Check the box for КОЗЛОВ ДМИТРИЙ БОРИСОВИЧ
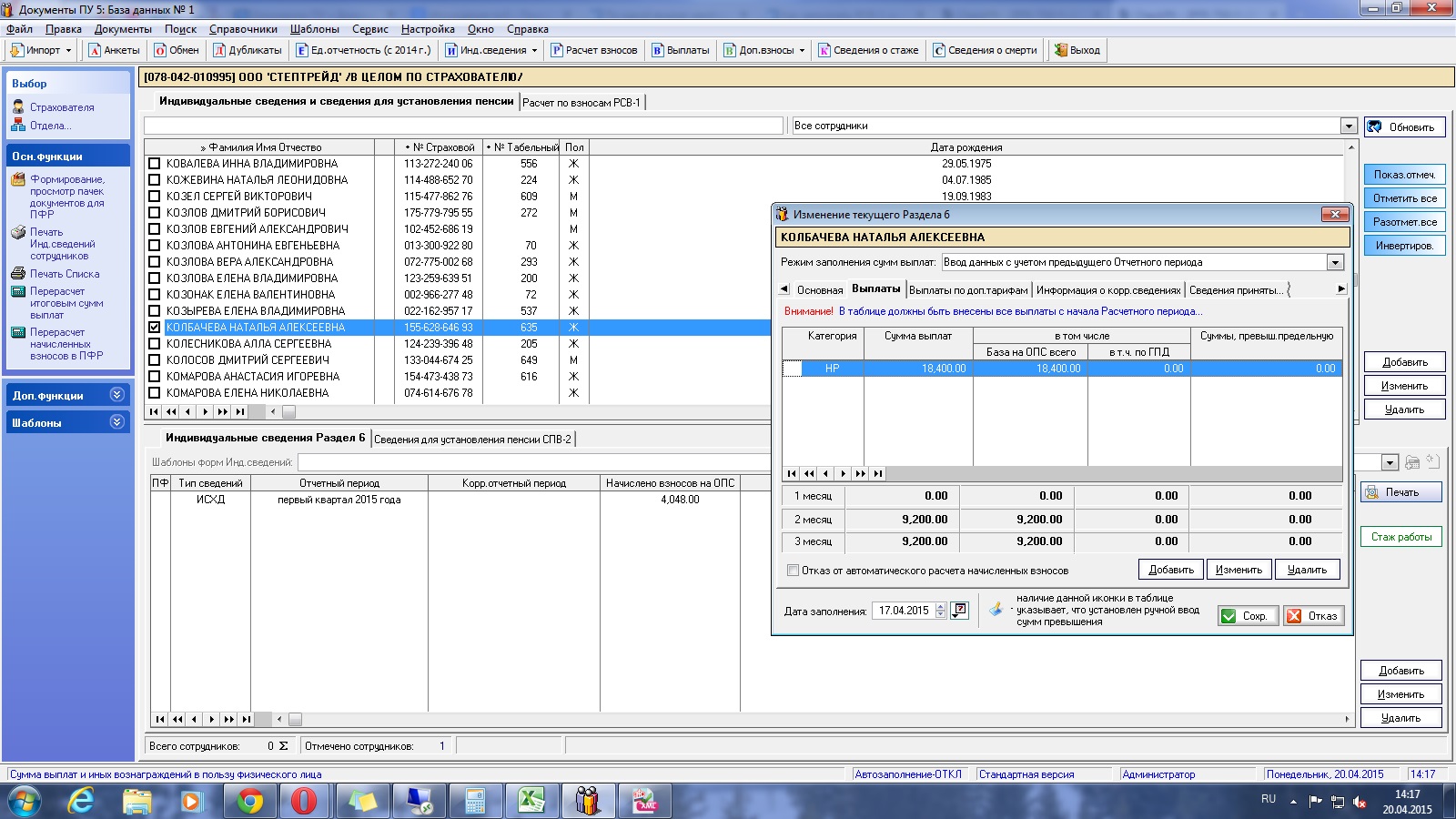1456x819 pixels. (155, 213)
